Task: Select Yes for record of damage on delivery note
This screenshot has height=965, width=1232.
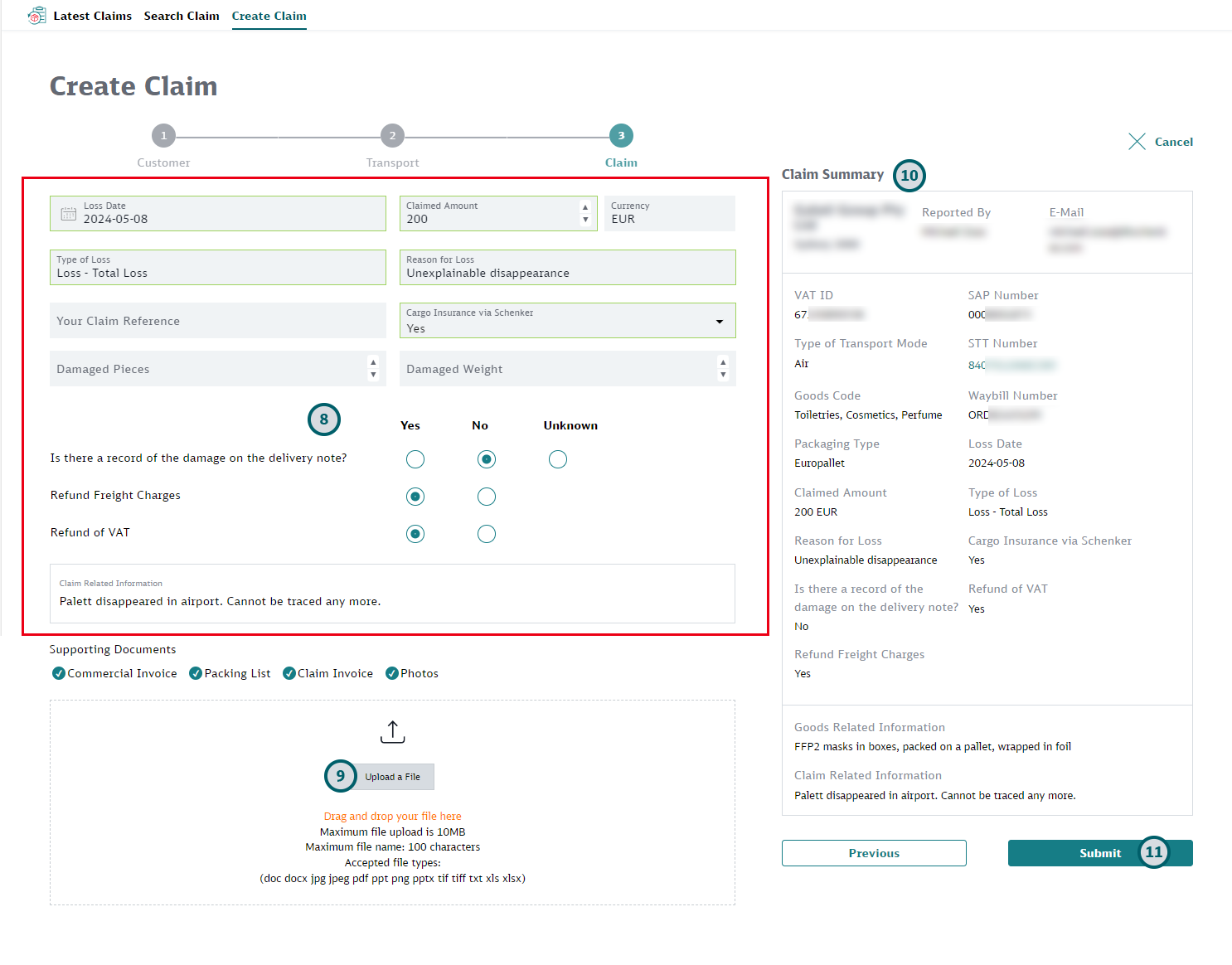Action: click(x=415, y=458)
